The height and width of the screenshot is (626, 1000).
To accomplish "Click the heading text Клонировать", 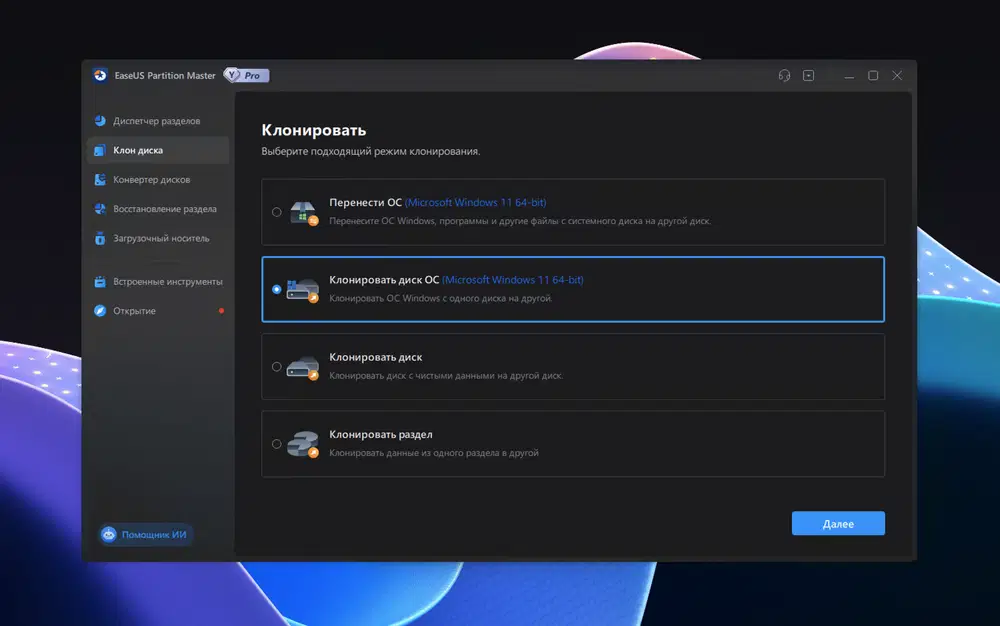I will tap(314, 130).
